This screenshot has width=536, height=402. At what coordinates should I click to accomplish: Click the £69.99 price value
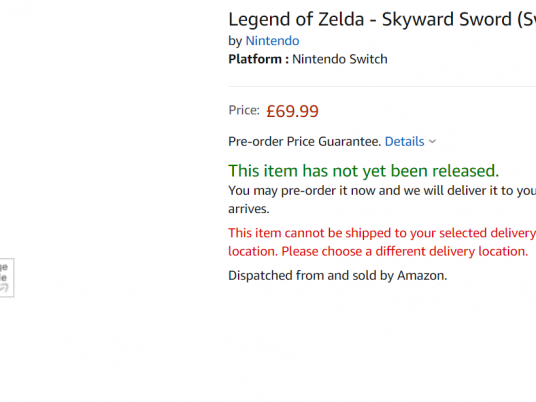click(x=292, y=111)
